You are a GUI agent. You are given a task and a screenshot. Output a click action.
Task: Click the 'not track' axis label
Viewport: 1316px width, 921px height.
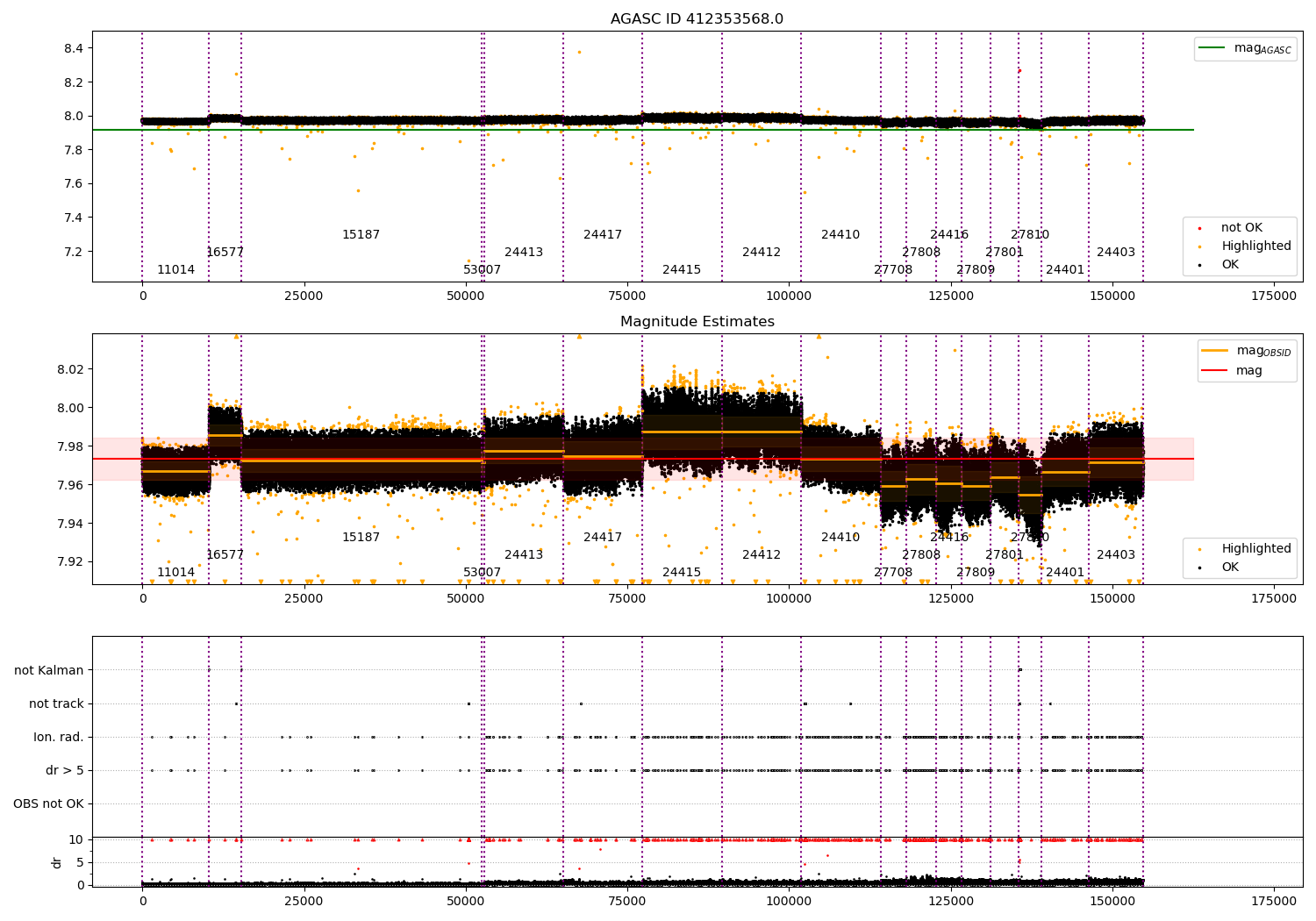pos(56,703)
